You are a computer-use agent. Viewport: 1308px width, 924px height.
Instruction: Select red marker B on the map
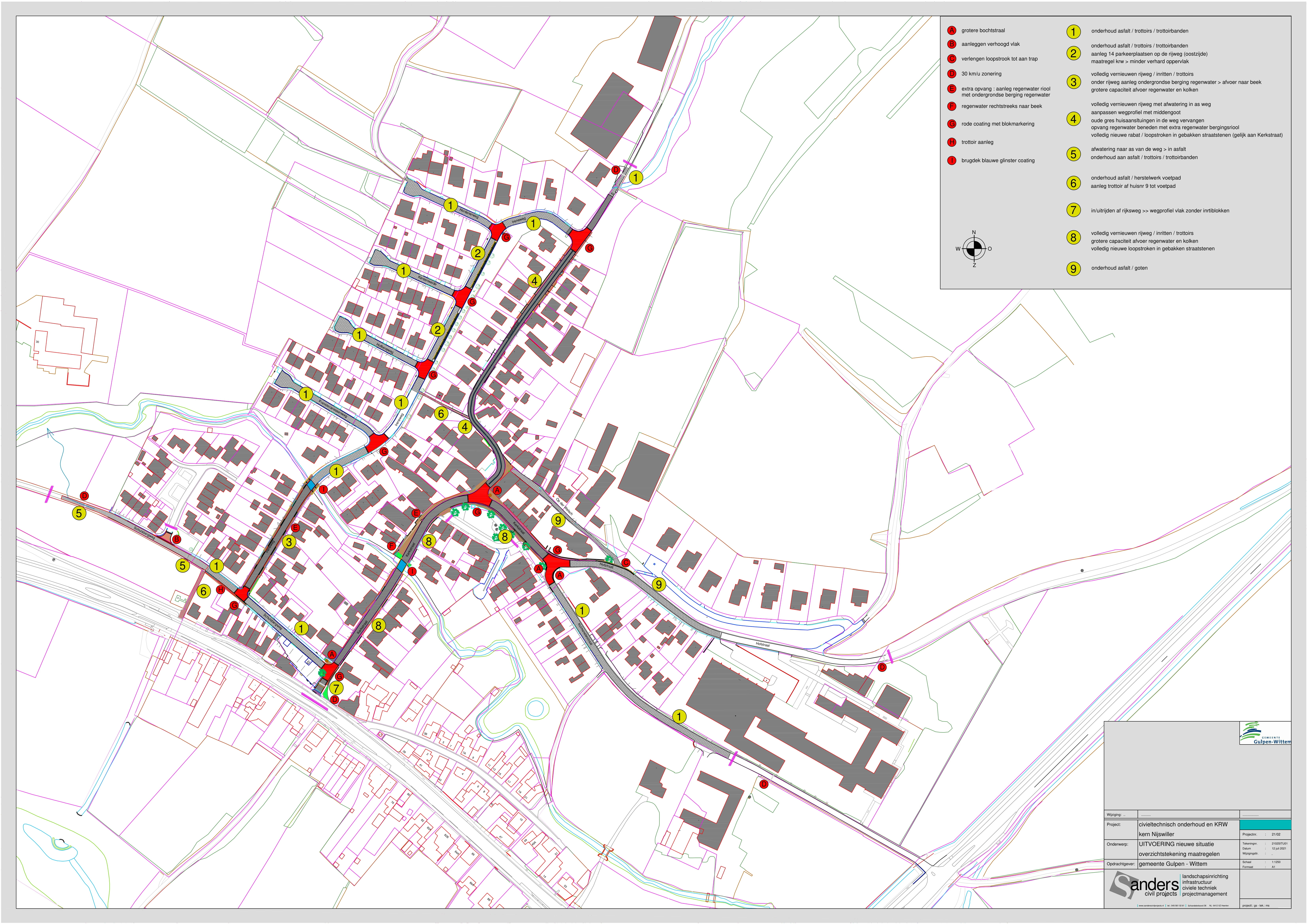(177, 539)
